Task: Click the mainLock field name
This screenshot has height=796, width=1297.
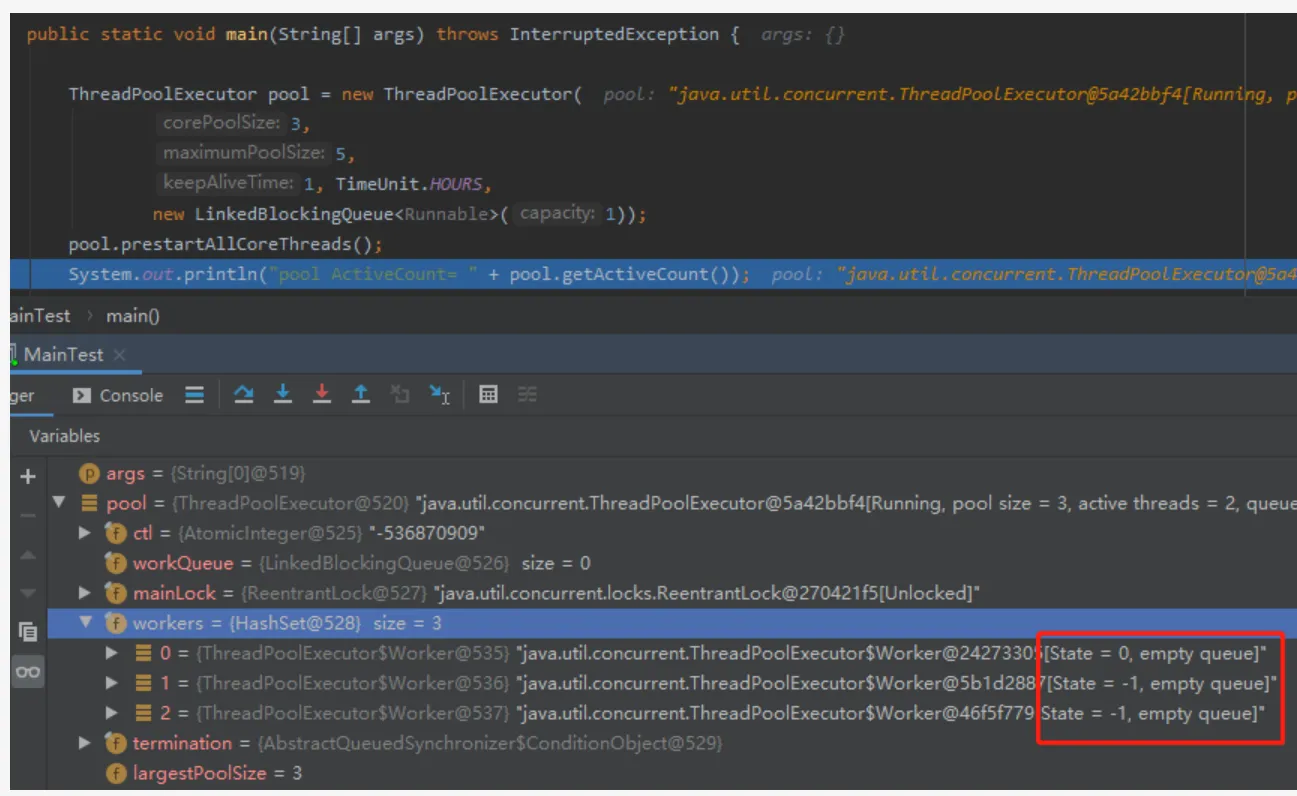Action: (174, 593)
